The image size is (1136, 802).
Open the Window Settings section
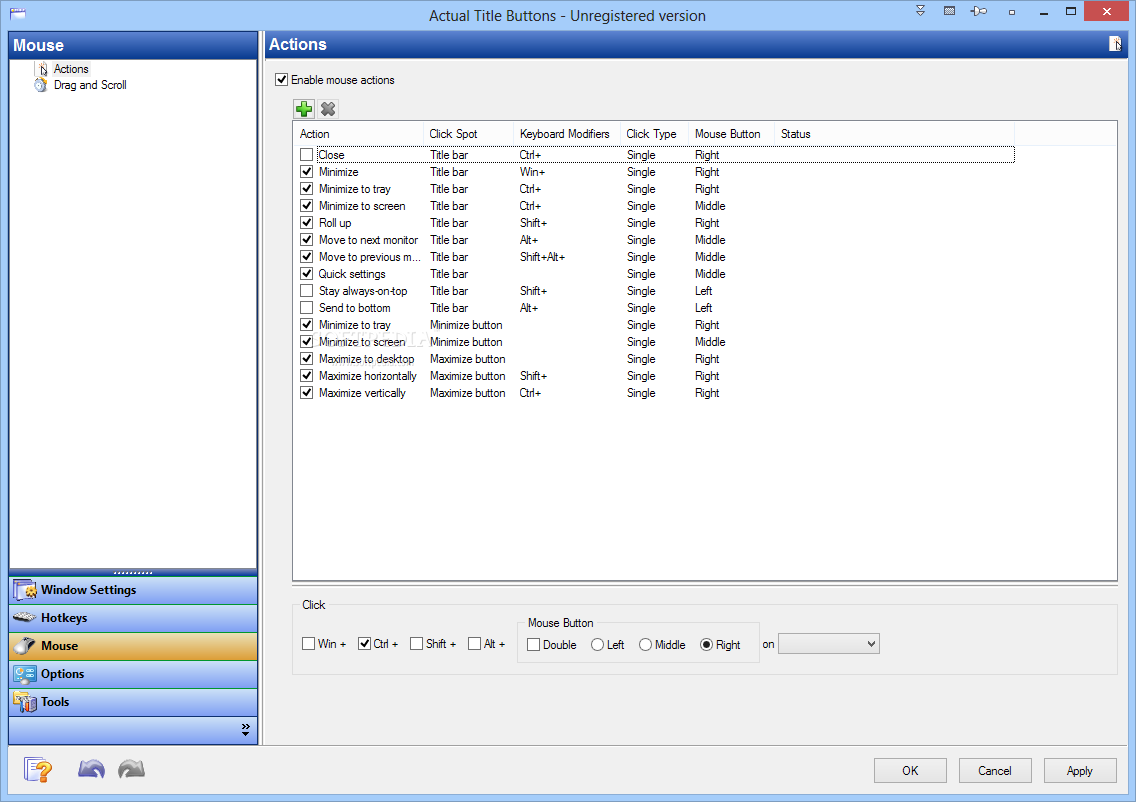click(133, 590)
